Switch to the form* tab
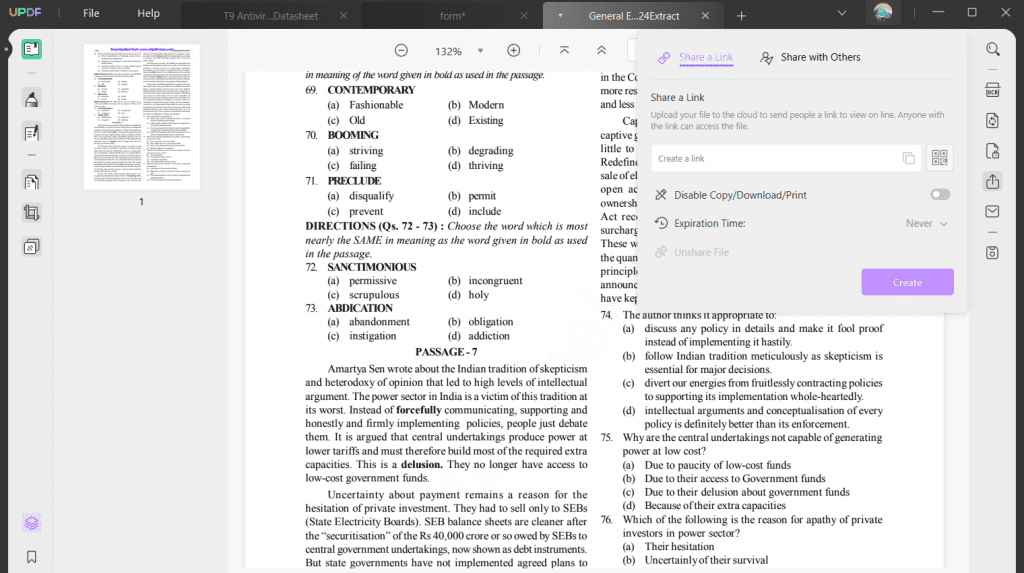 click(x=453, y=16)
